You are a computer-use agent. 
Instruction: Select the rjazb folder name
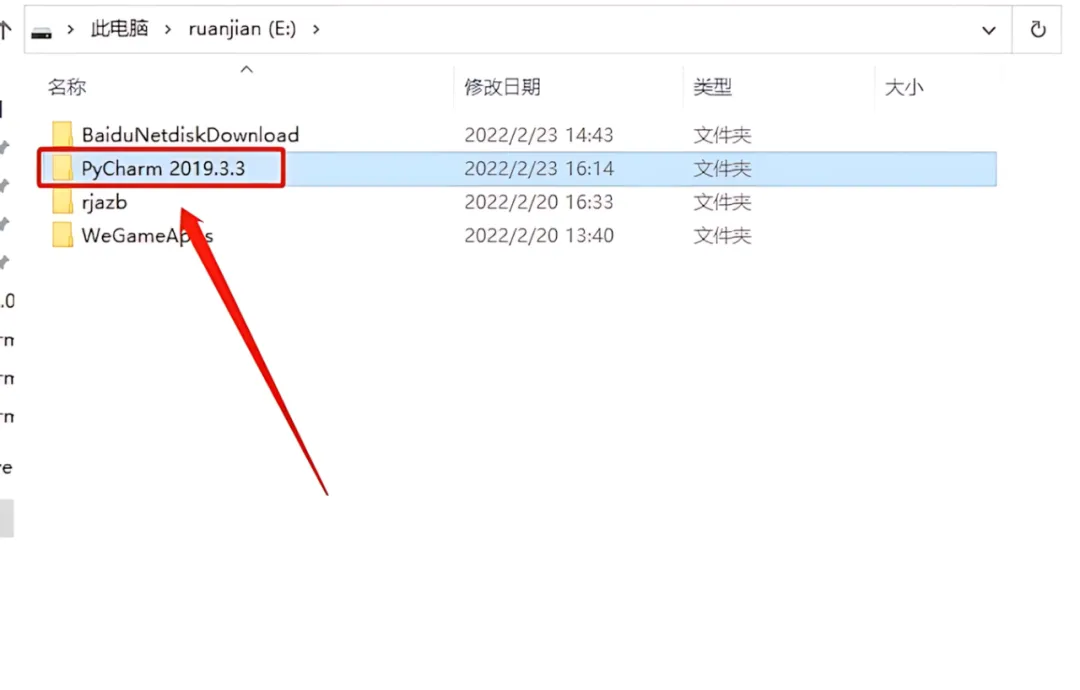point(104,202)
